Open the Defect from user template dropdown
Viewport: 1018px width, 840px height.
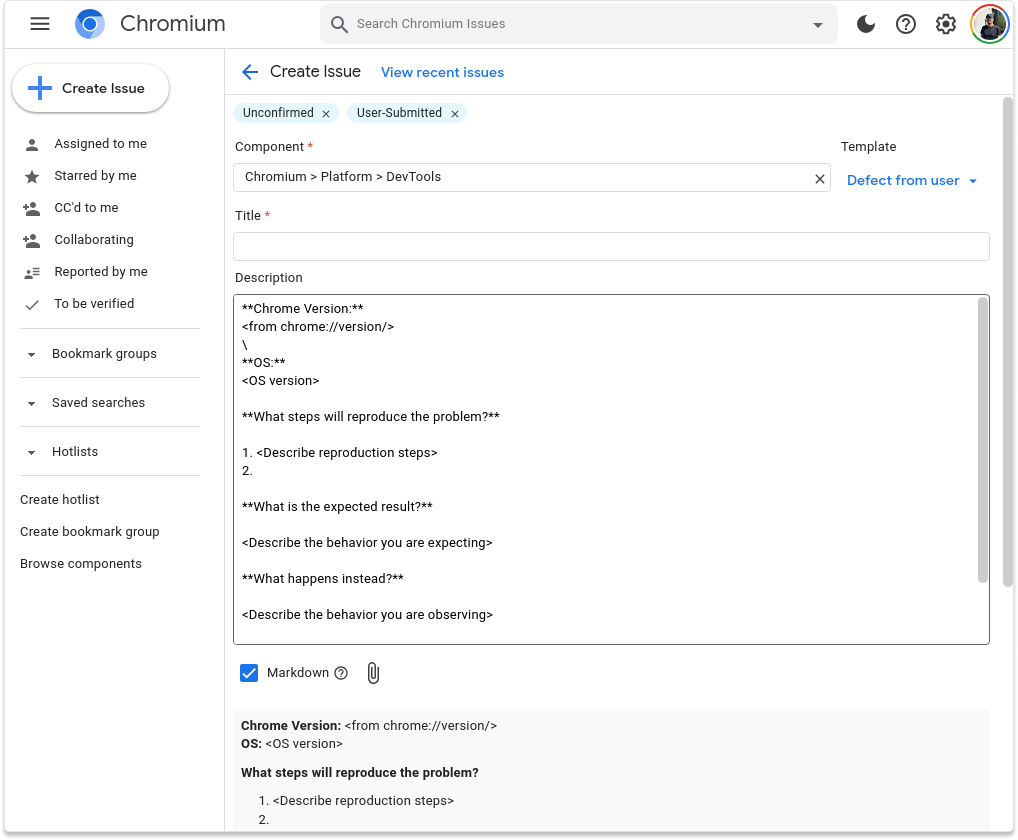911,181
